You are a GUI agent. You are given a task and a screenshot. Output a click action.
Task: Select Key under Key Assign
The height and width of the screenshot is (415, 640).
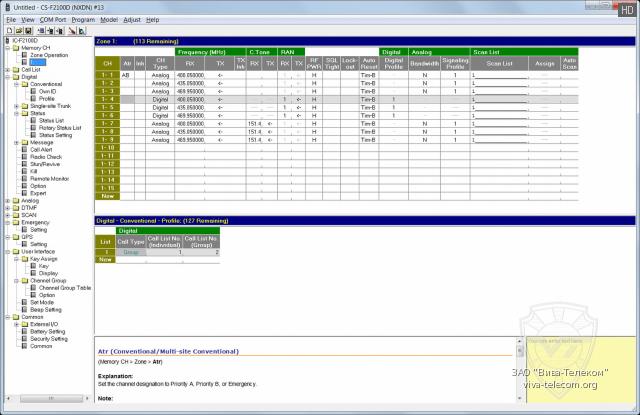(44, 266)
